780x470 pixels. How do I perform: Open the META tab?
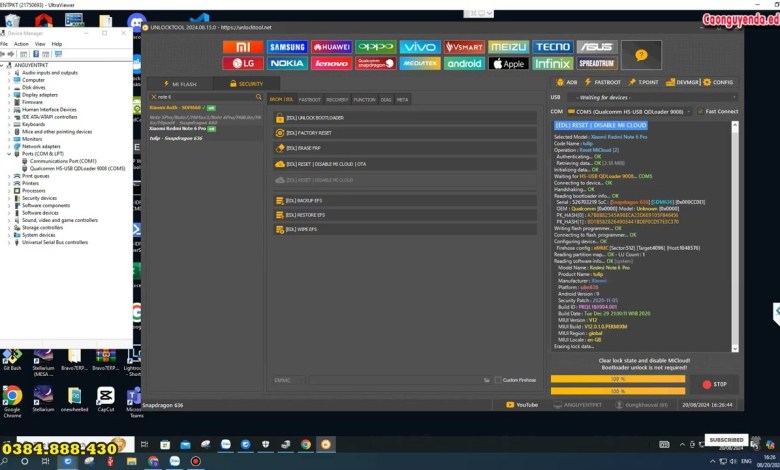[402, 99]
